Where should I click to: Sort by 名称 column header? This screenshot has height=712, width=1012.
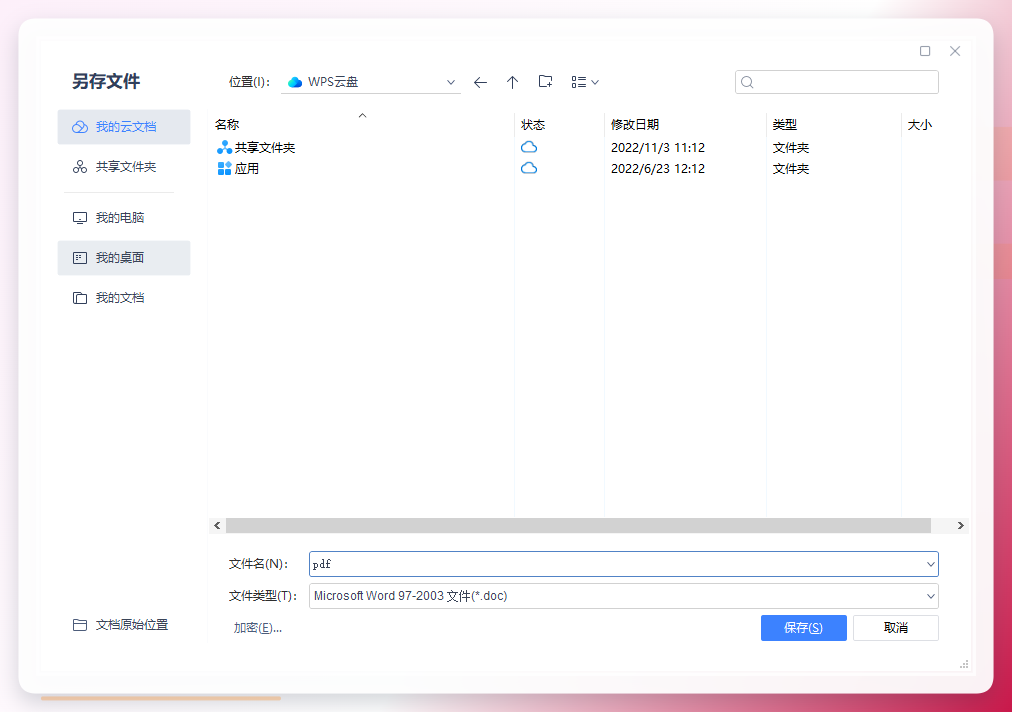click(227, 125)
